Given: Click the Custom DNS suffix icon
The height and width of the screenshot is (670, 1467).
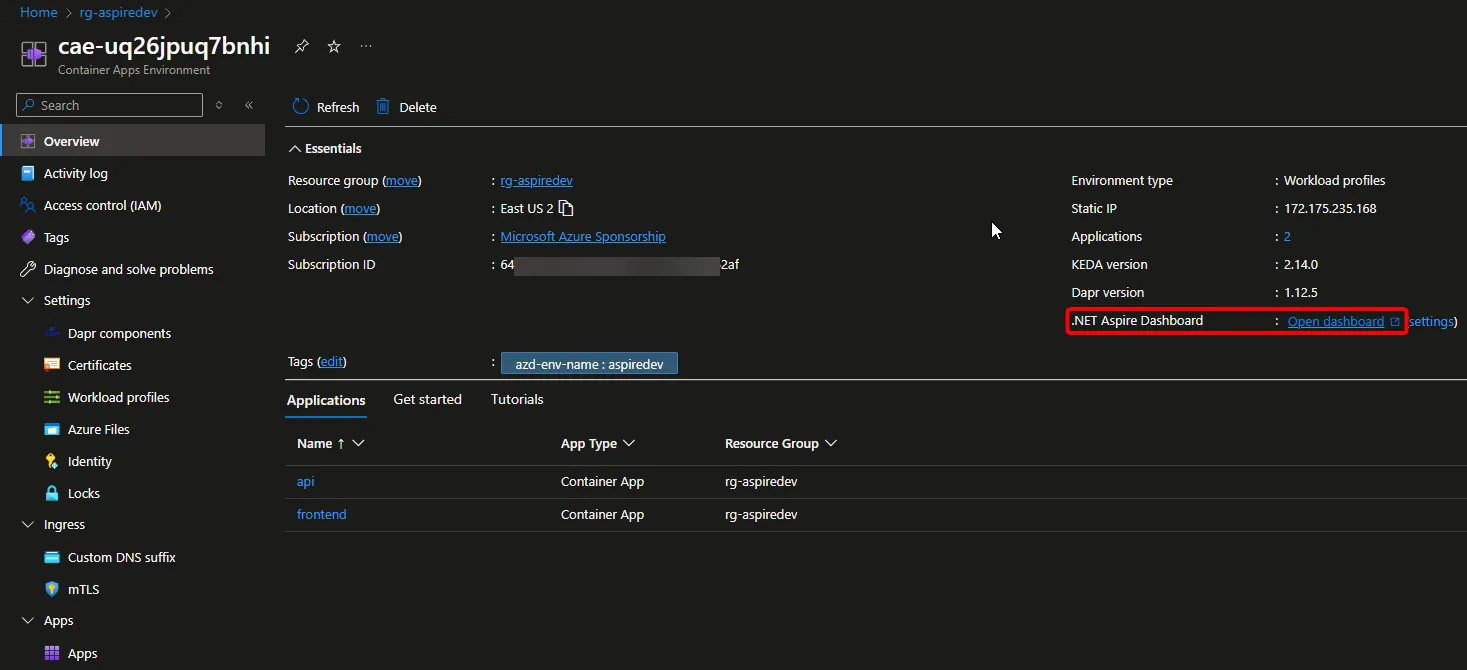Looking at the screenshot, I should pyautogui.click(x=52, y=557).
